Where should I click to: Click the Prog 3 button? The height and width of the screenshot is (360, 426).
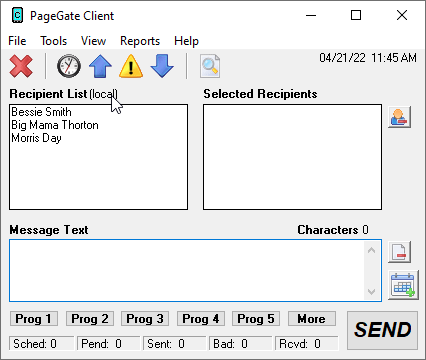[145, 319]
